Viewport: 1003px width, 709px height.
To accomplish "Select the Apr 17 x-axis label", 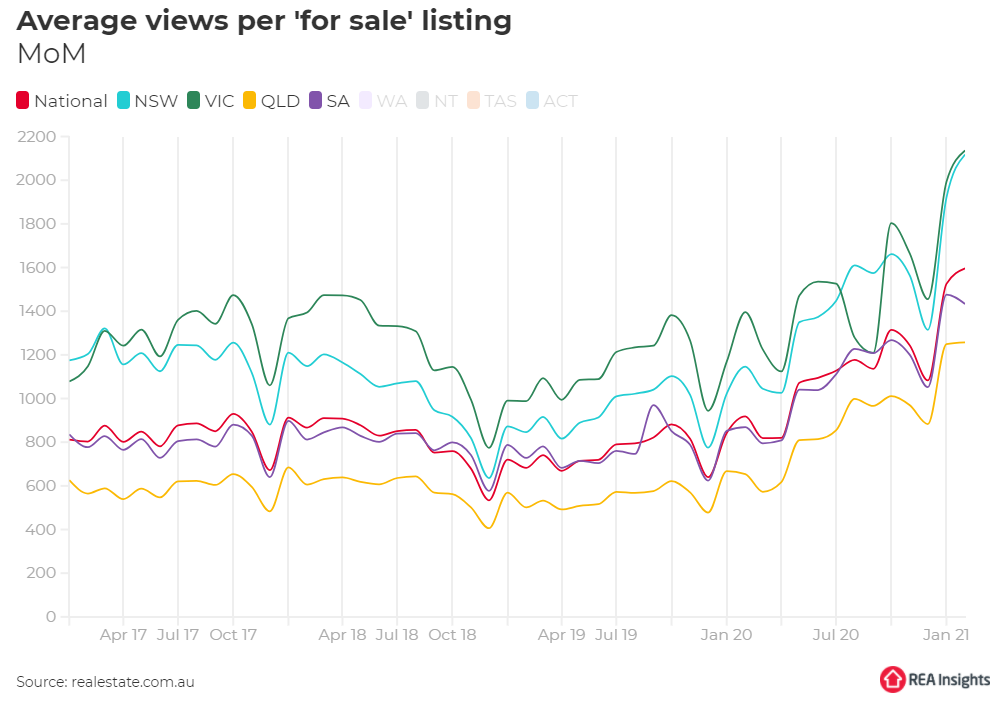I will [x=123, y=634].
